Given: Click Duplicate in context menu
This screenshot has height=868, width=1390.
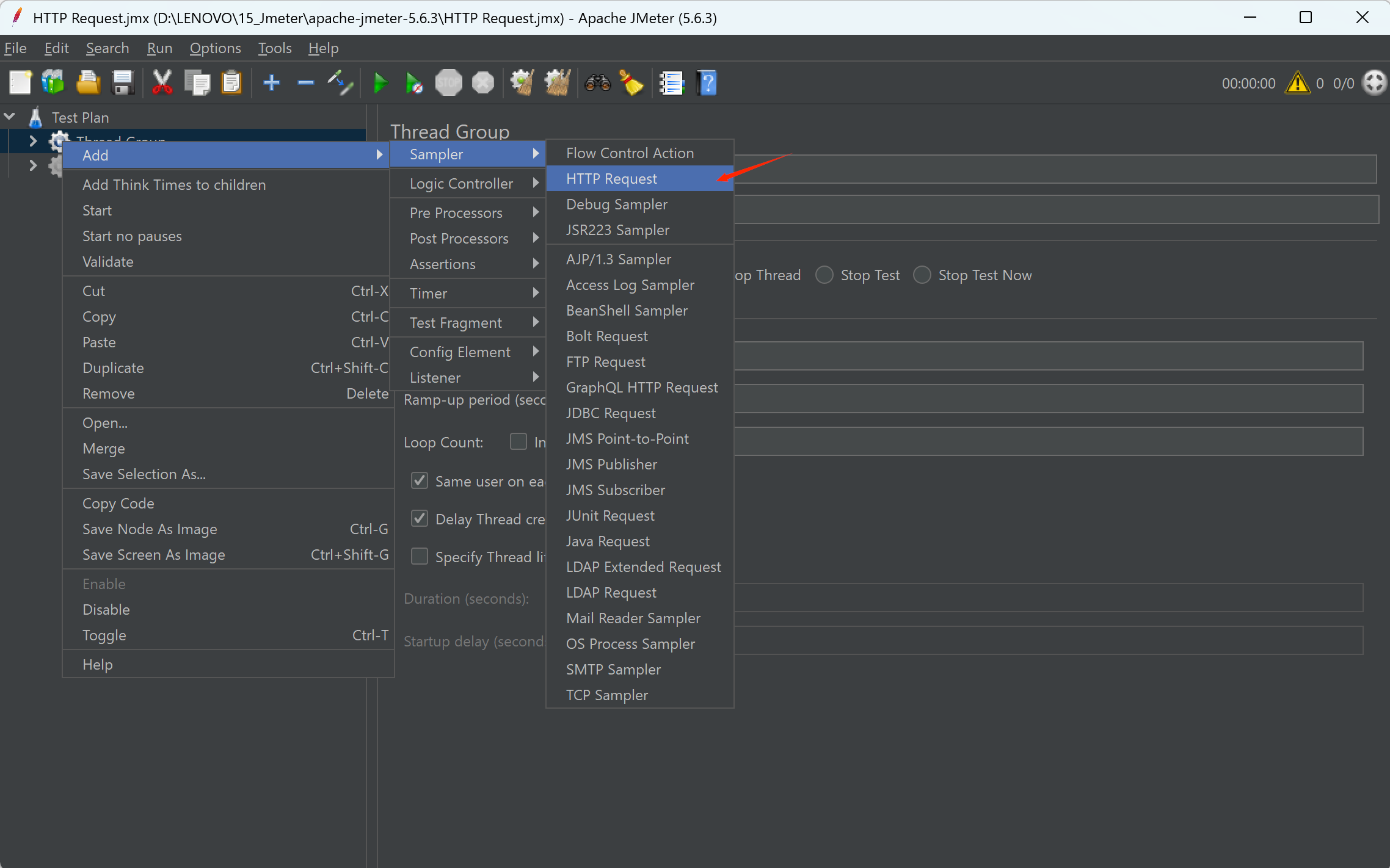Looking at the screenshot, I should click(x=227, y=367).
